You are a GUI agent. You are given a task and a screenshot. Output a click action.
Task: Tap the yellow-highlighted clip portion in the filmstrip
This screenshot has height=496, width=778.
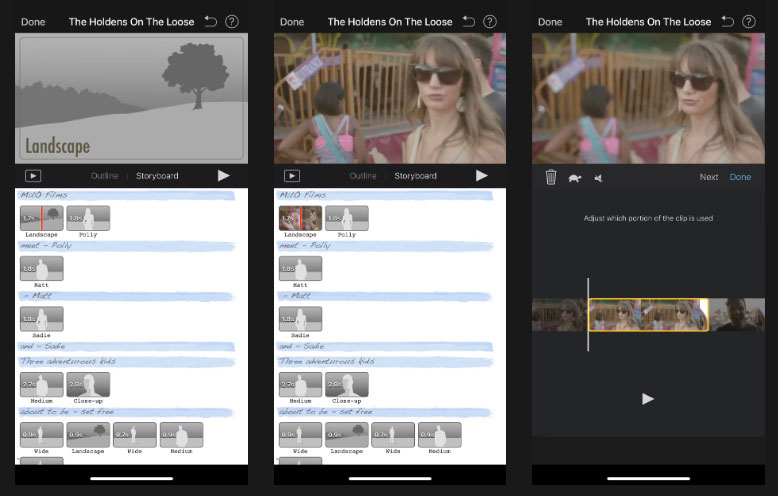(x=648, y=314)
